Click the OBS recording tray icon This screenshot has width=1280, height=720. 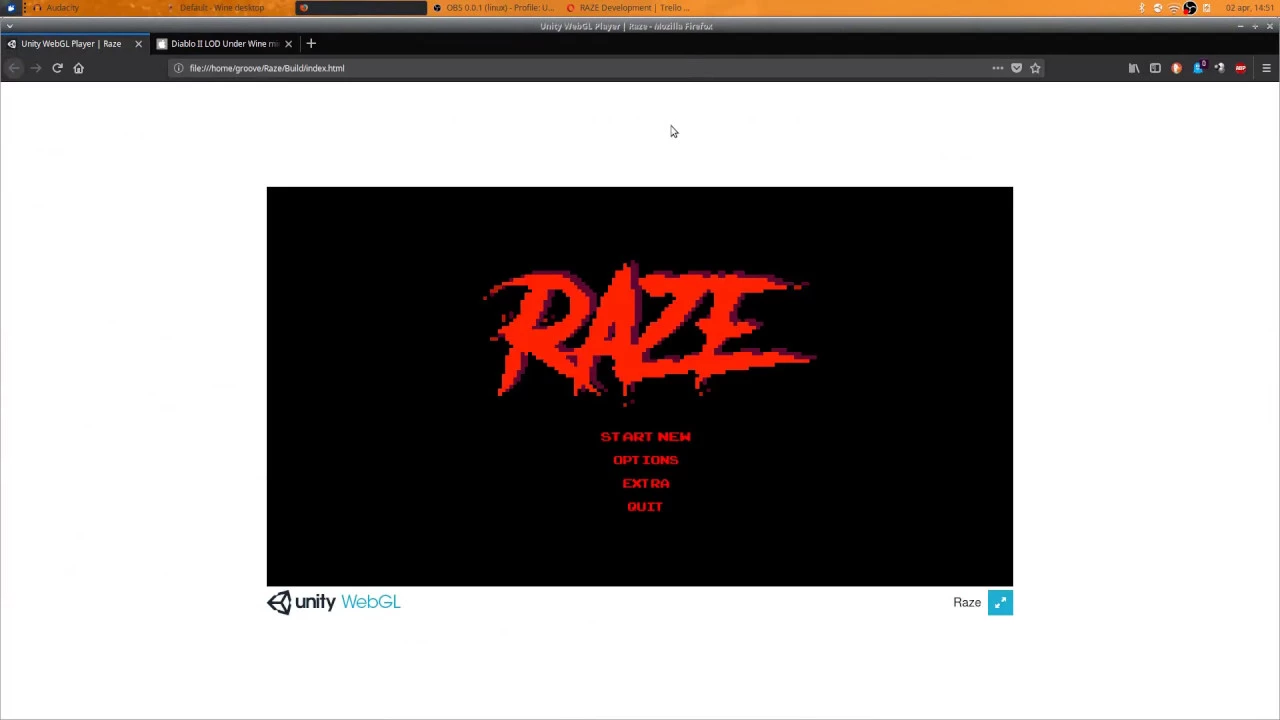click(x=1190, y=8)
